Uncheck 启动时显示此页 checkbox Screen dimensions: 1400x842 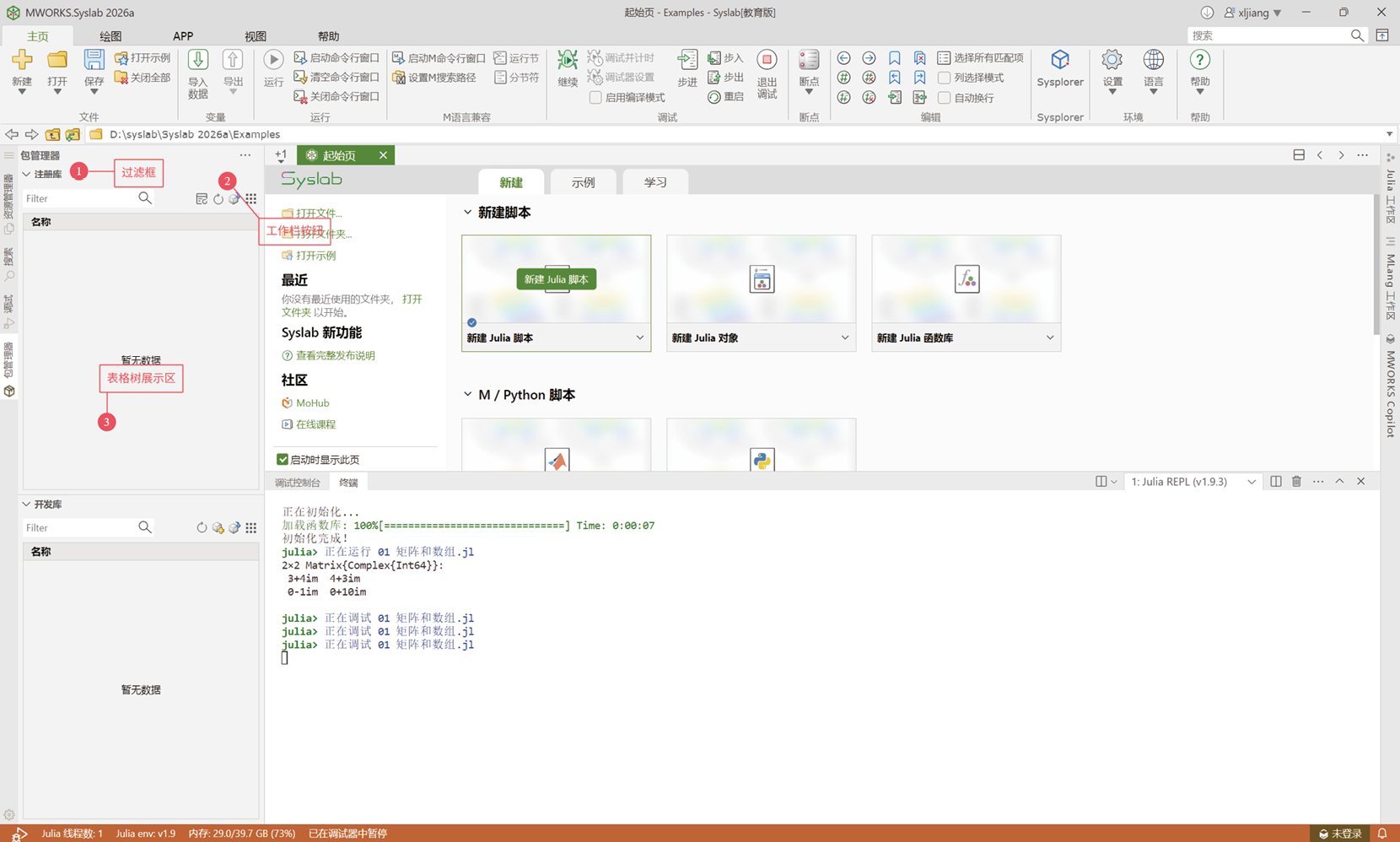point(283,460)
